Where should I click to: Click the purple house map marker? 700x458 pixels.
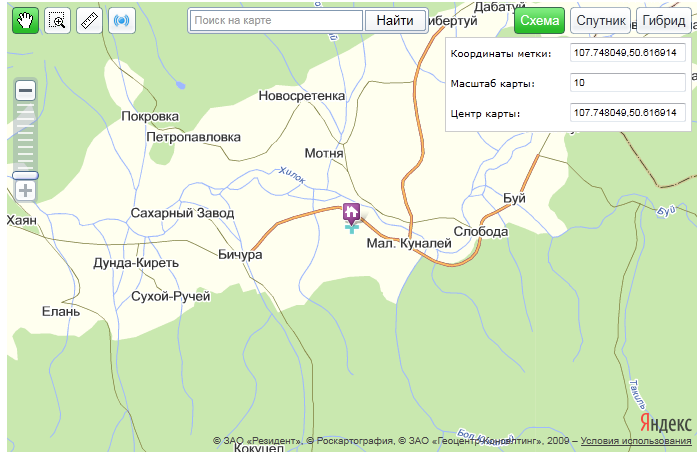pos(351,213)
